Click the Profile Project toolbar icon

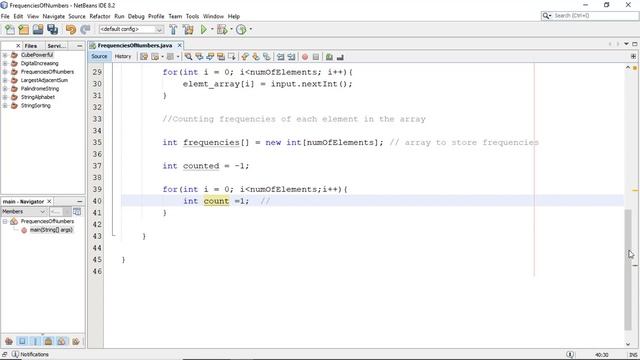[x=242, y=29]
